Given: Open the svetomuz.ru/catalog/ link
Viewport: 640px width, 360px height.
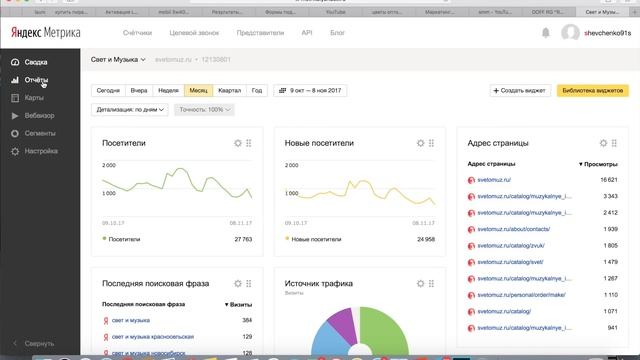Looking at the screenshot, I should click(x=504, y=311).
